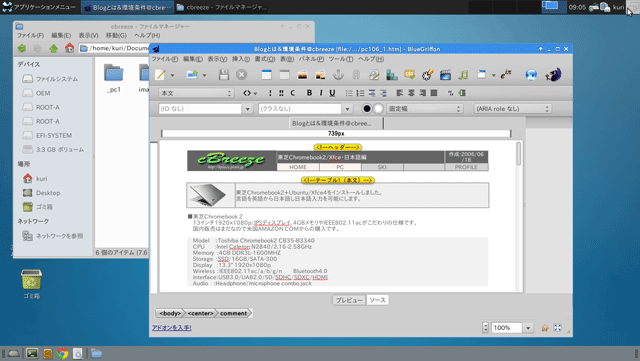Insert an image using the picture icon
This screenshot has width=640, height=361.
[x=302, y=75]
